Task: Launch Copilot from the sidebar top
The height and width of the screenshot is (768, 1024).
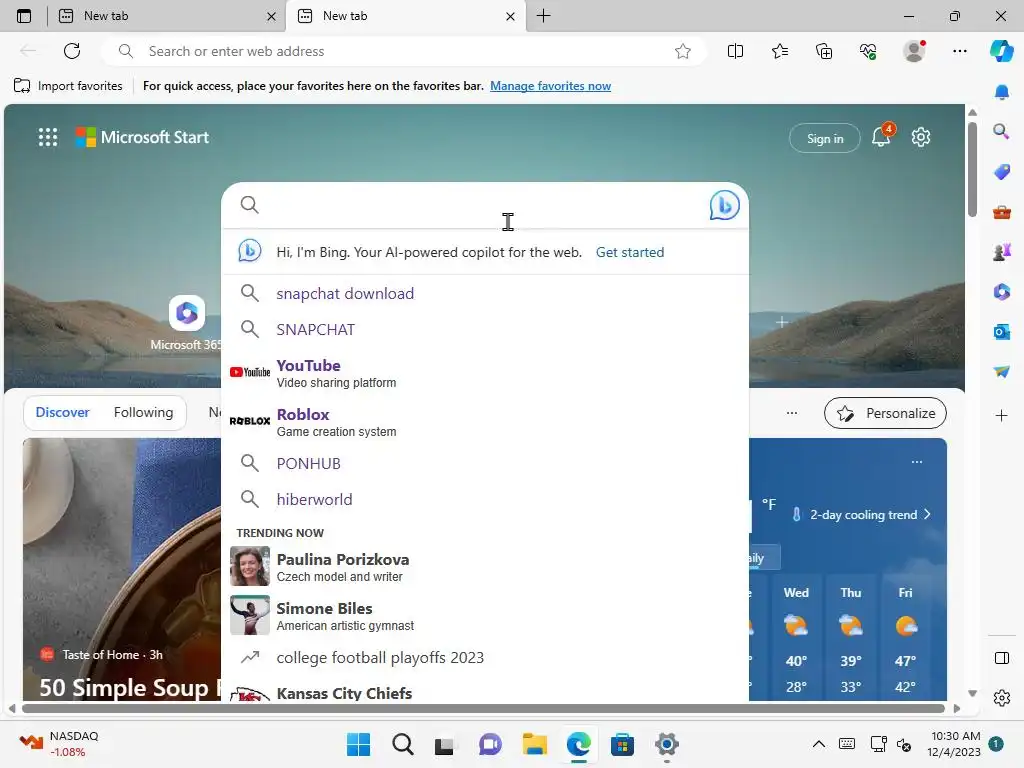Action: (x=1001, y=51)
